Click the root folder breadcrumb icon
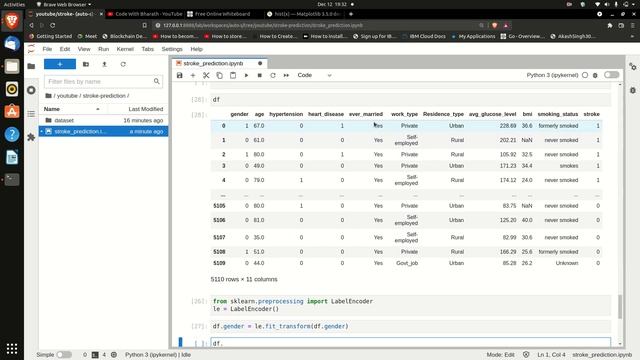 49,96
